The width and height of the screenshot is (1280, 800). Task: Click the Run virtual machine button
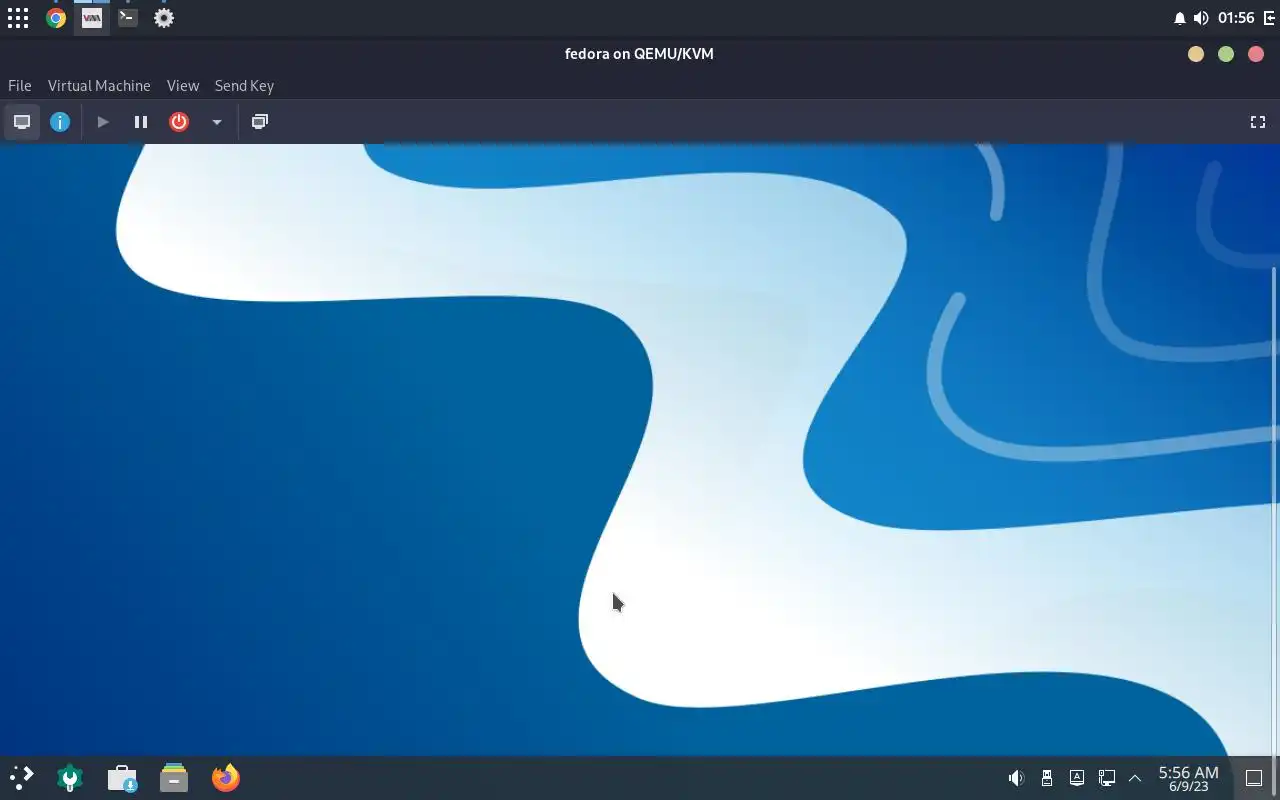pyautogui.click(x=103, y=122)
